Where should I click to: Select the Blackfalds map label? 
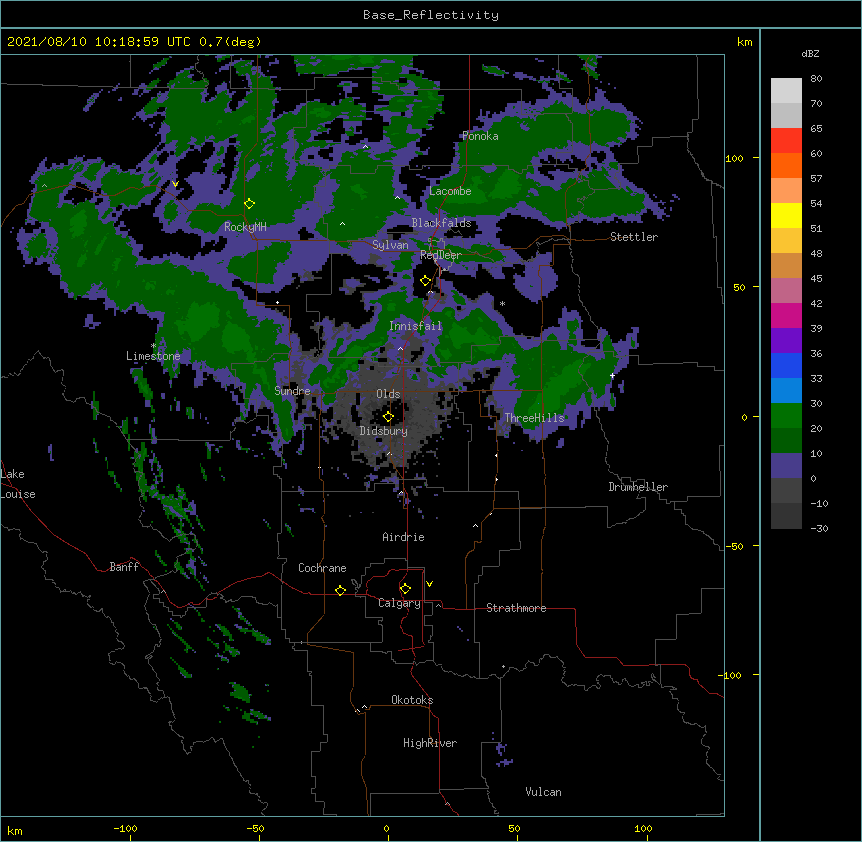(441, 223)
